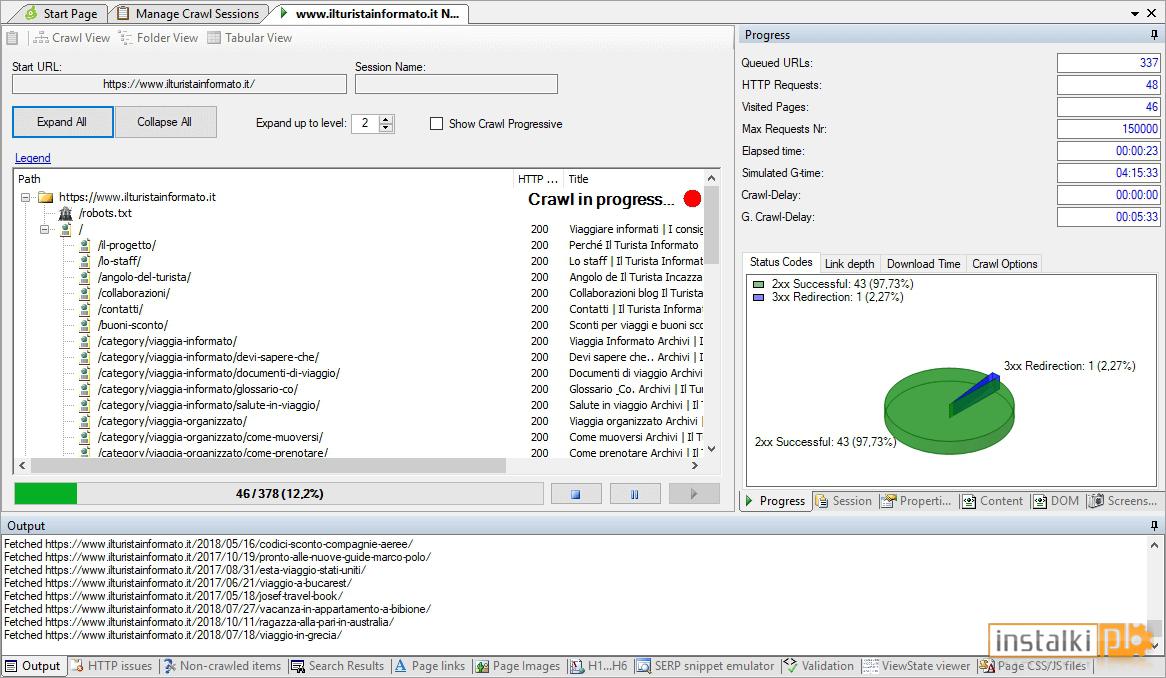Click the page icon beside /il-progetto/
This screenshot has height=678, width=1166.
pyautogui.click(x=85, y=245)
